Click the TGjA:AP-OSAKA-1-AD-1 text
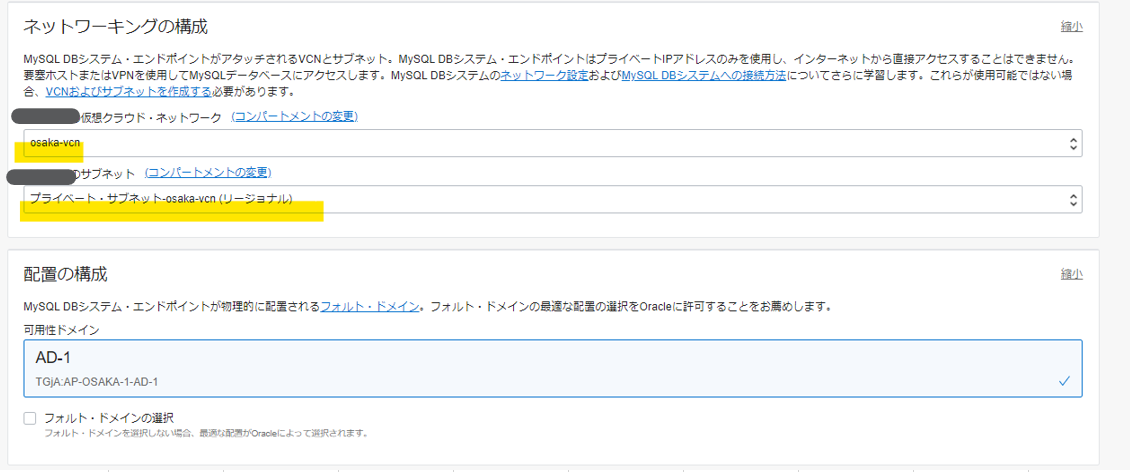Screen dimensions: 1130x472 [97, 381]
